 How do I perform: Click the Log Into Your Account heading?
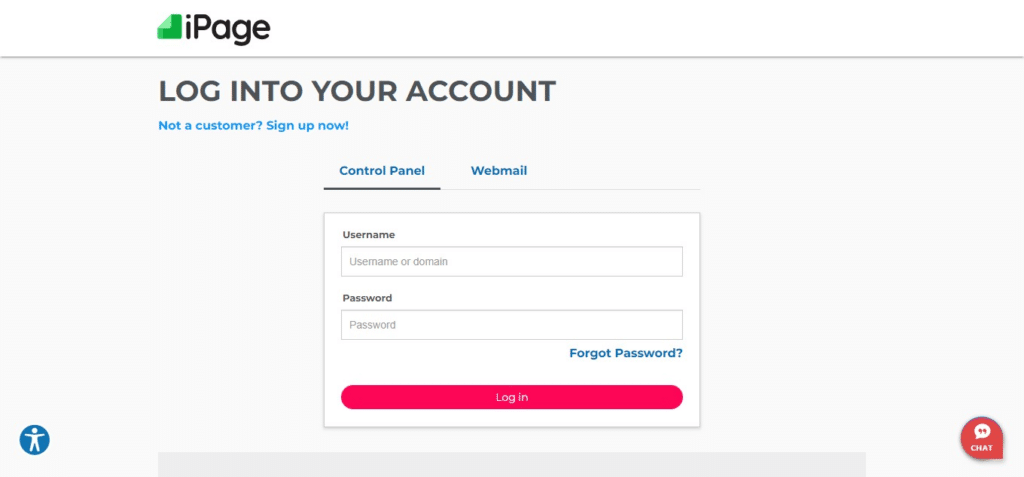coord(357,91)
